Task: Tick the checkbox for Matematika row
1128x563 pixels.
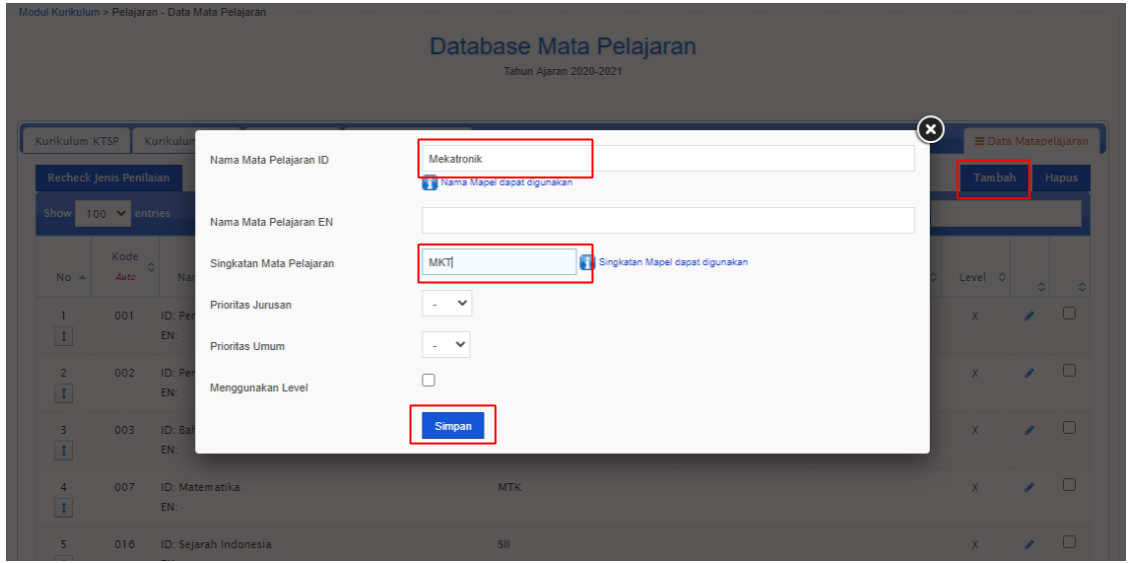Action: (1069, 485)
